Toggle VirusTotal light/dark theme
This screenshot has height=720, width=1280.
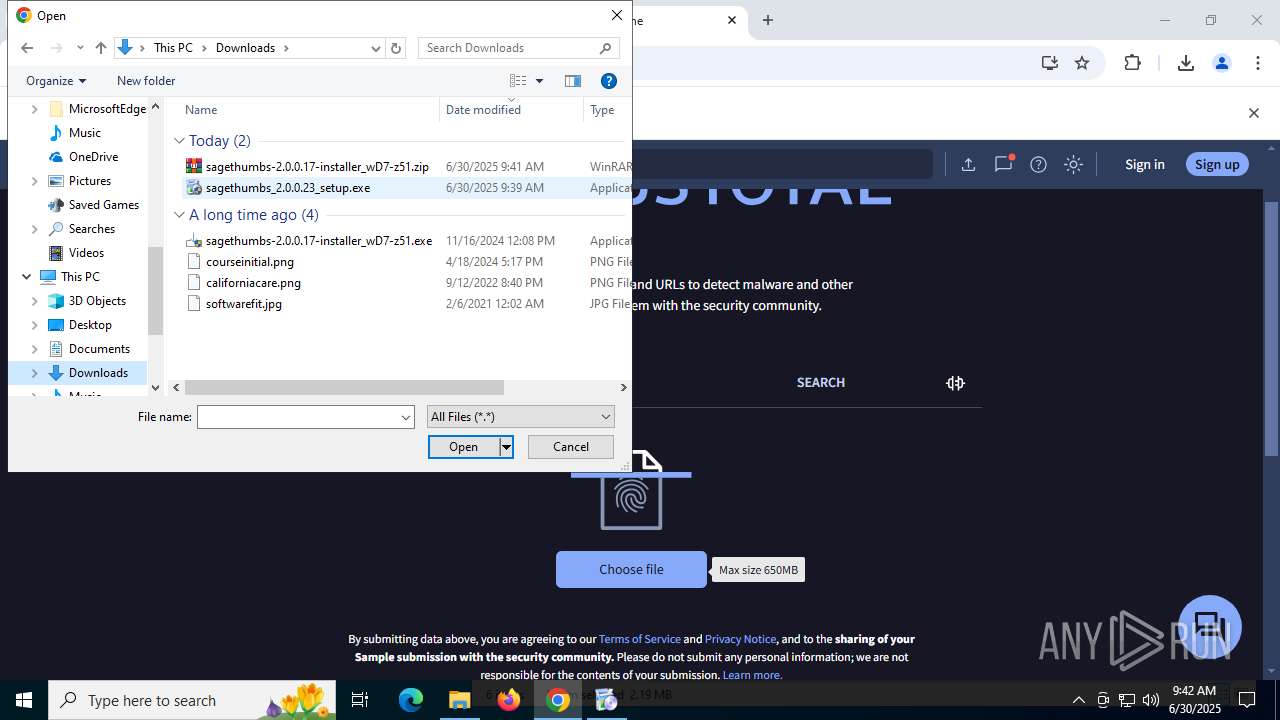(1073, 165)
